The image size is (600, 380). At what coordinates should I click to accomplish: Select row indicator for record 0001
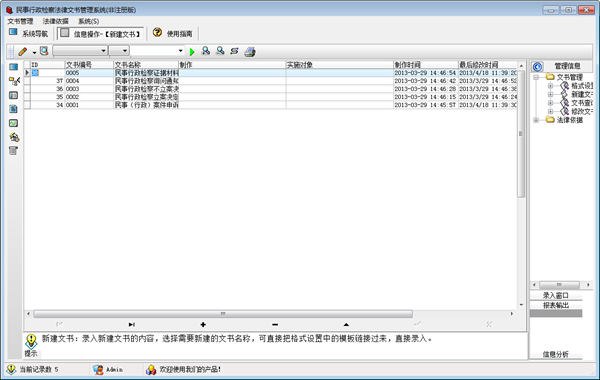(x=27, y=105)
